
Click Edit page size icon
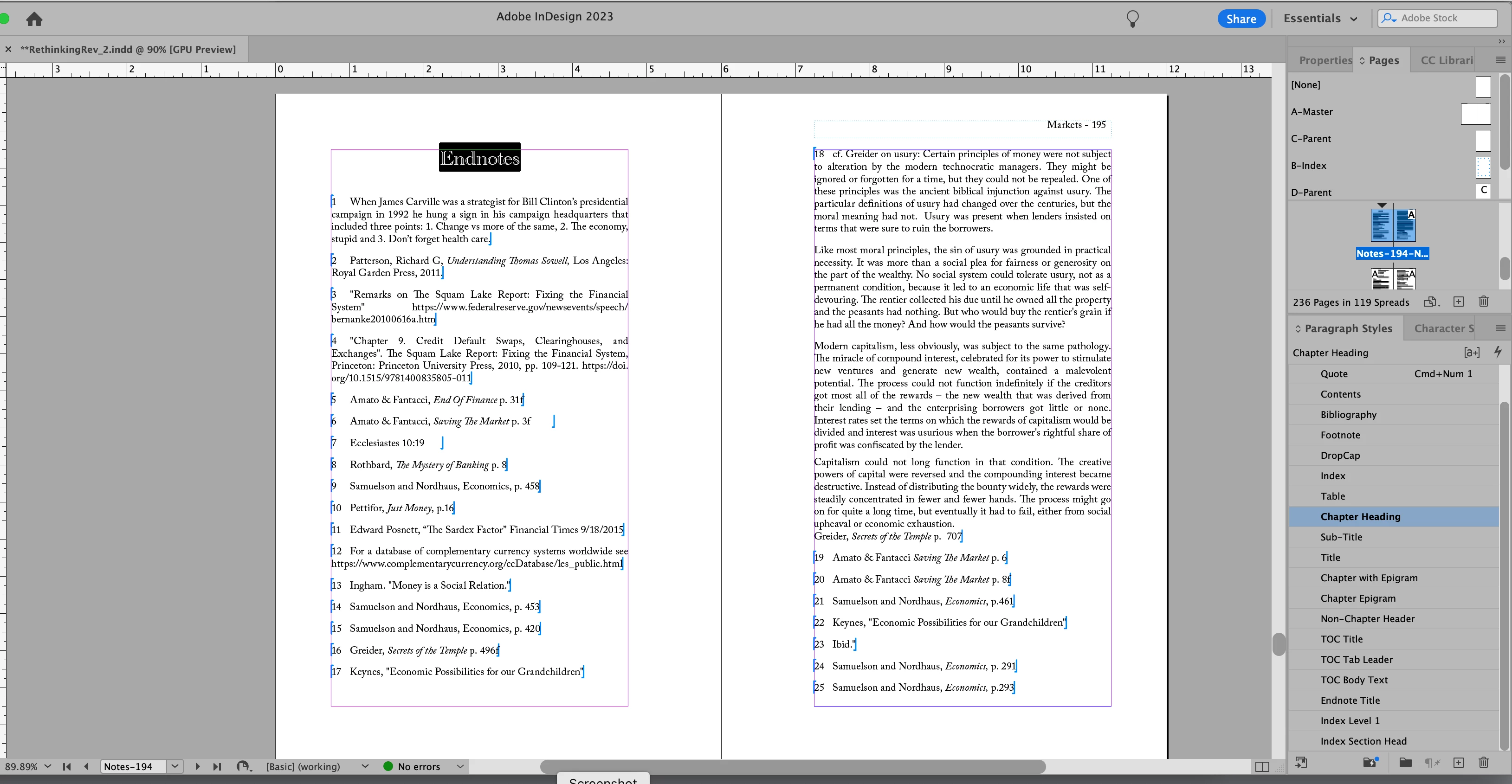1430,302
